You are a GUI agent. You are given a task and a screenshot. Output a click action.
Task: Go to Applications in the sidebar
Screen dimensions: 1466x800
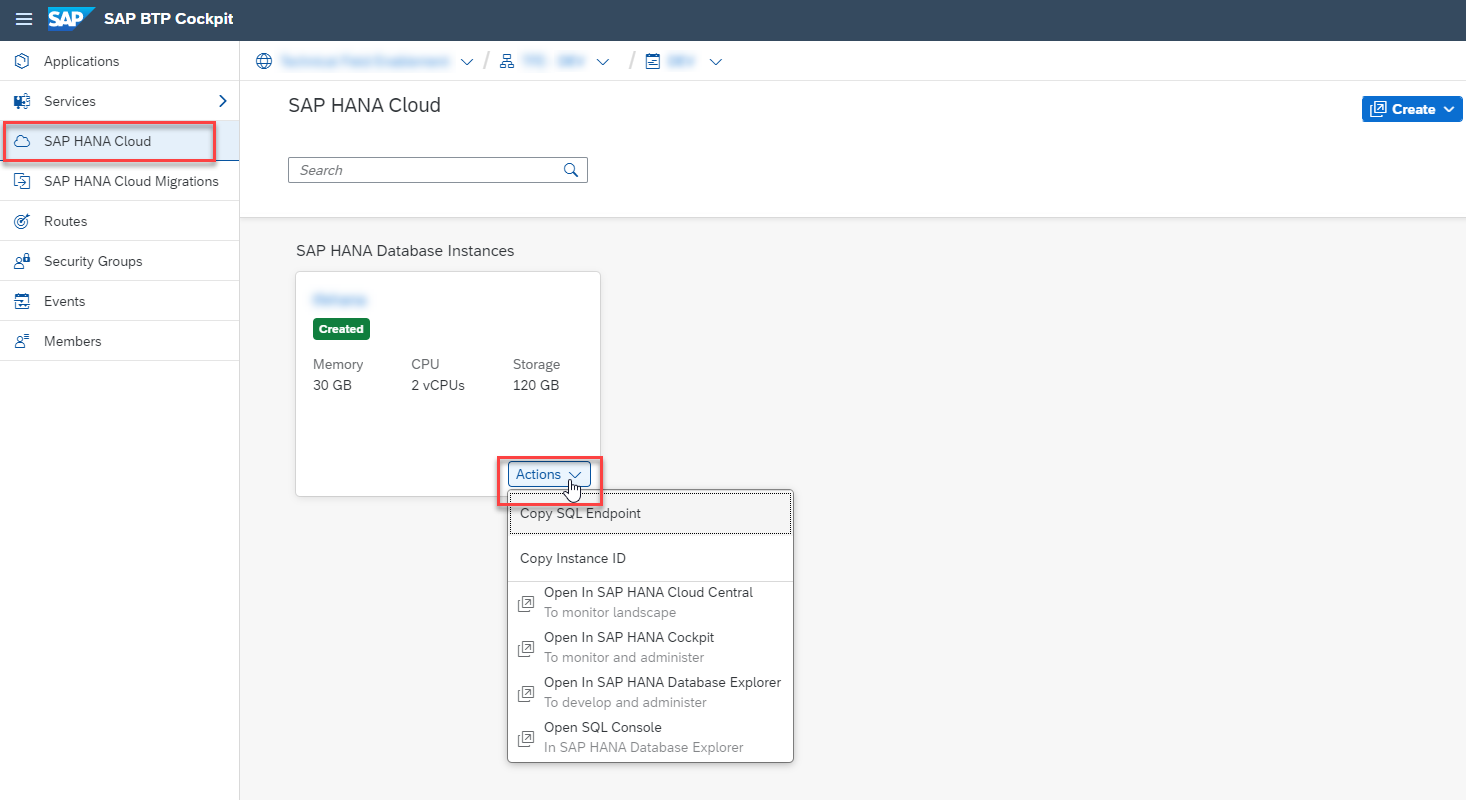click(119, 61)
